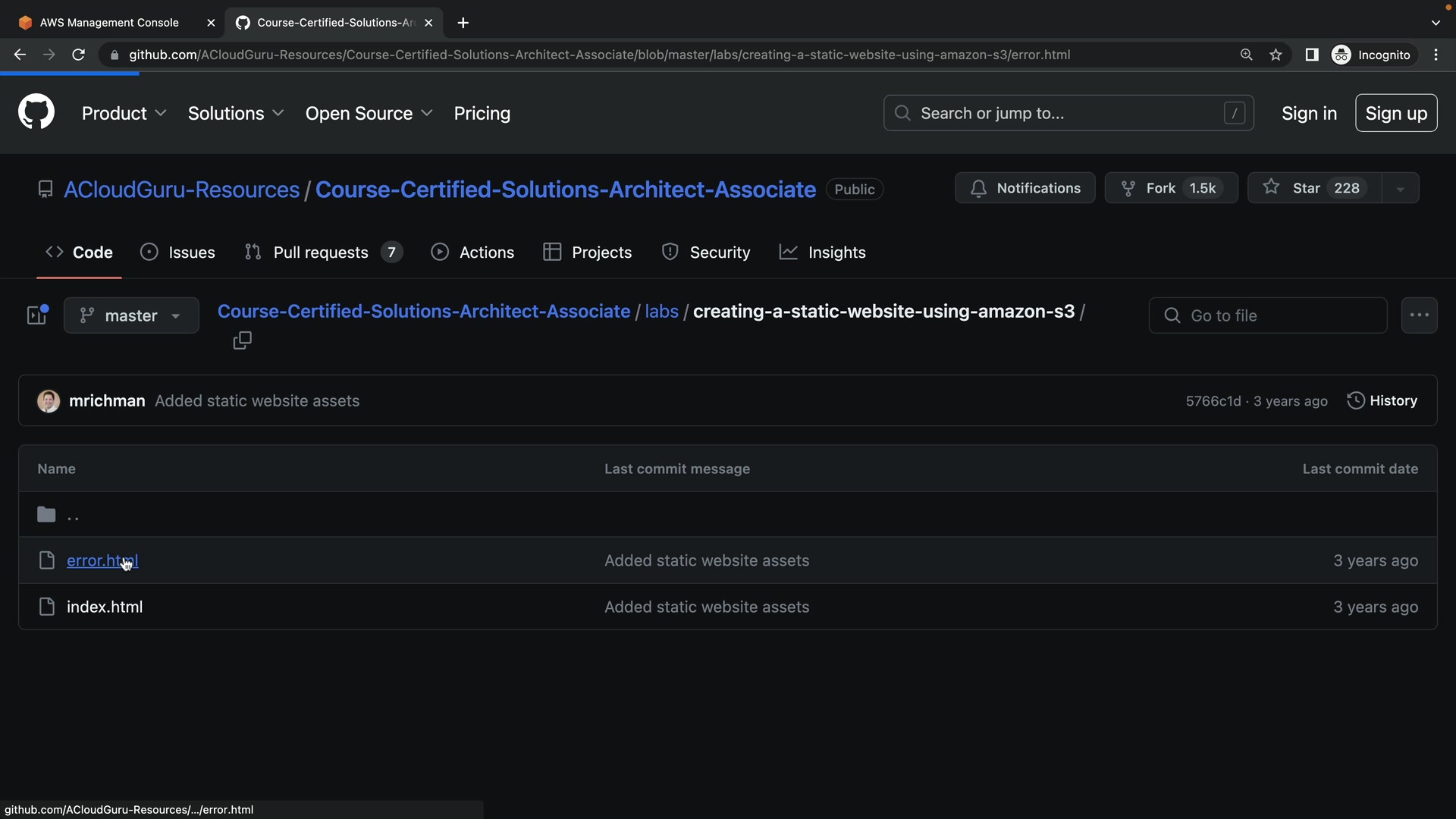Fork the repository
Image resolution: width=1456 pixels, height=819 pixels.
coord(1170,188)
